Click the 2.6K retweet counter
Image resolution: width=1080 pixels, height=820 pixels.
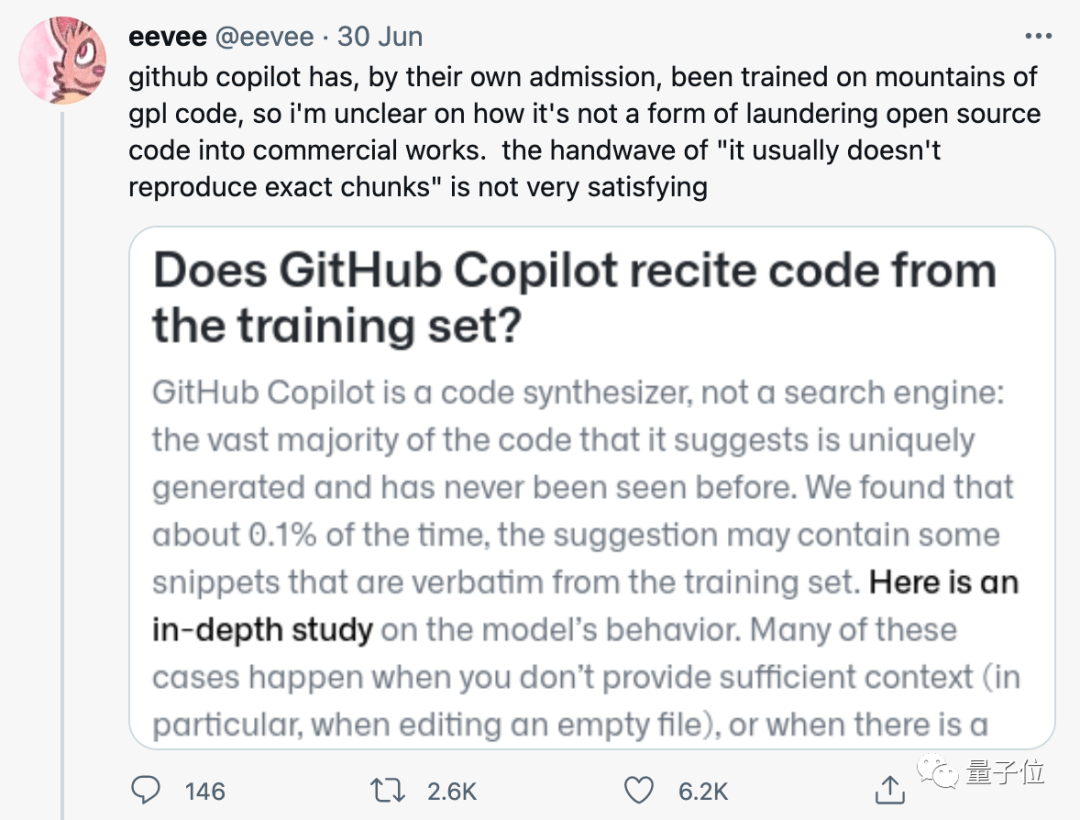450,791
